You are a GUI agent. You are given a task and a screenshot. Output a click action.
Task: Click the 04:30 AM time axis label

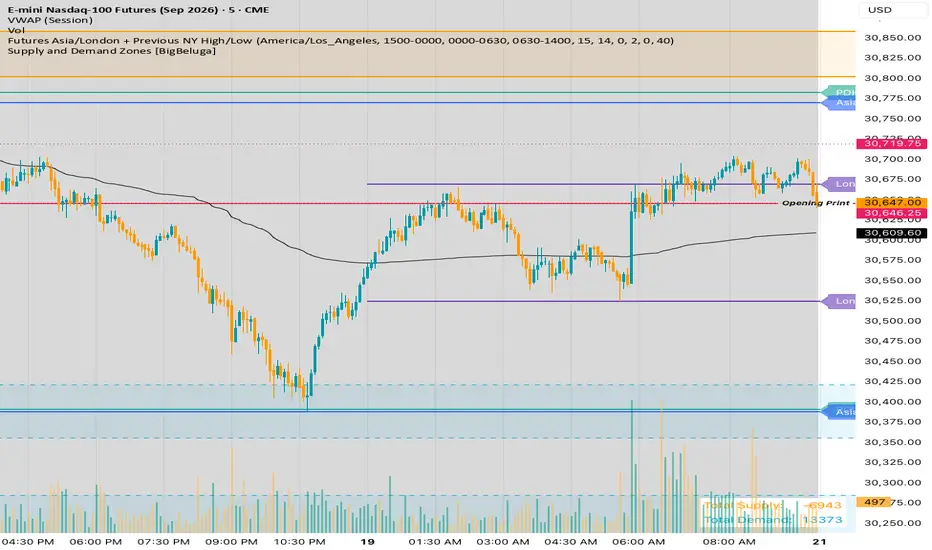click(x=571, y=542)
